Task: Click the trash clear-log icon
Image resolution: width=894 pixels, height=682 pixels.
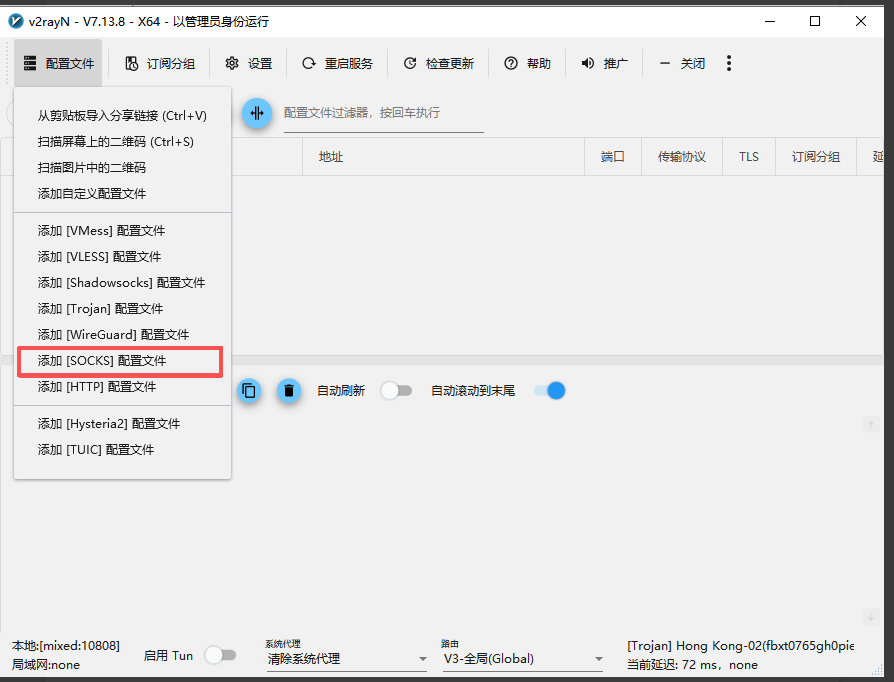Action: coord(289,391)
